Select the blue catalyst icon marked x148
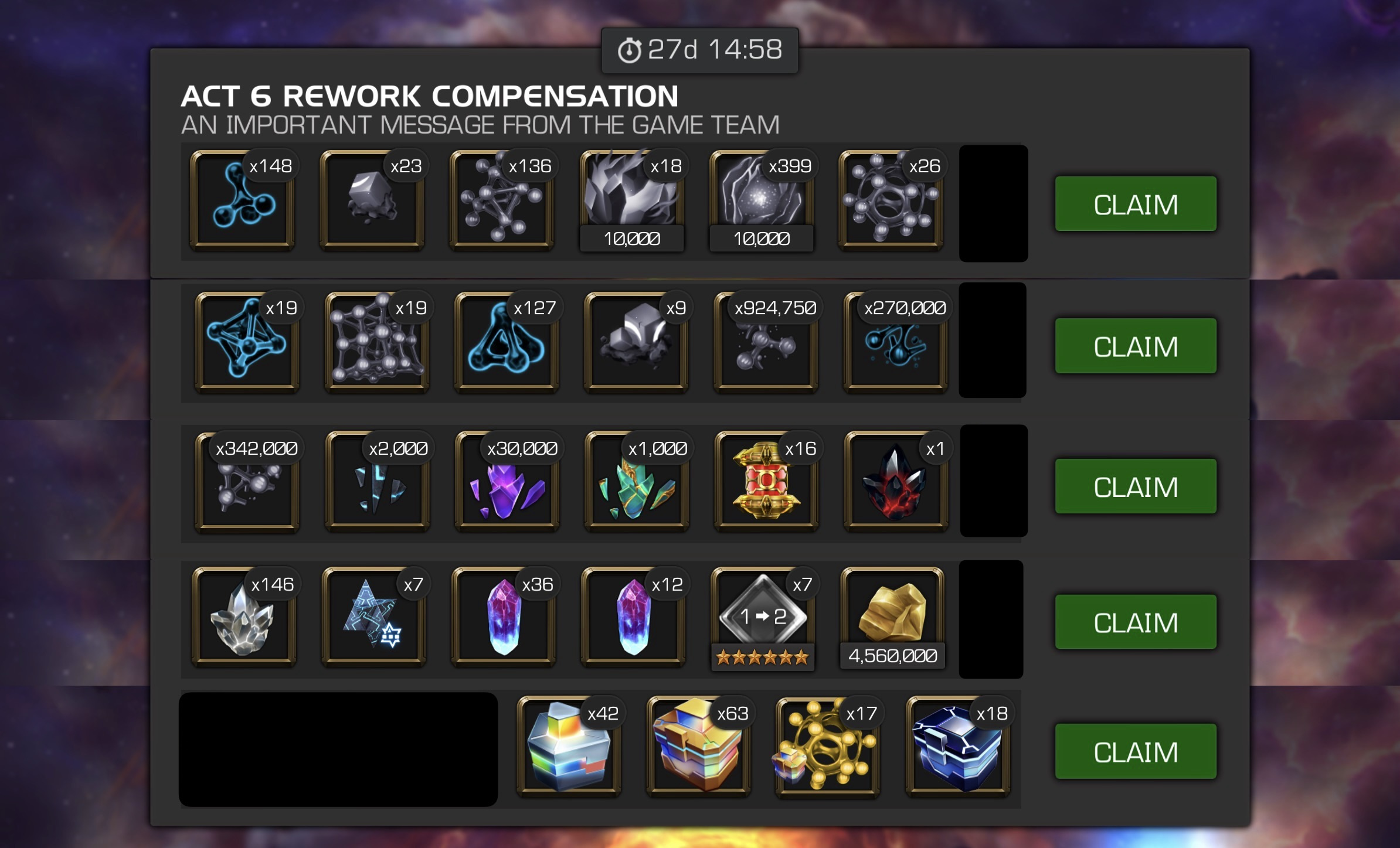1400x848 pixels. [242, 200]
